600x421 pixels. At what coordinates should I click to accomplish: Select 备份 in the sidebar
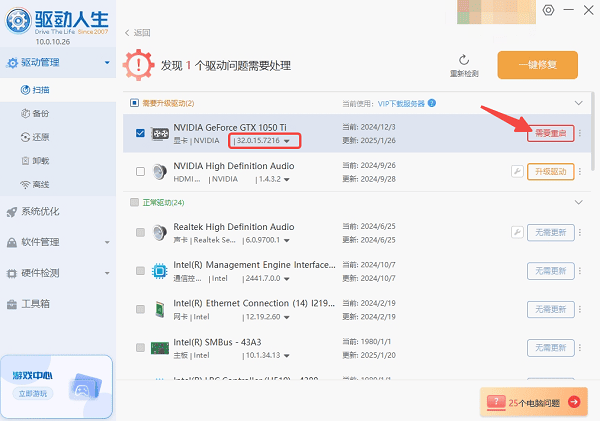tap(58, 114)
